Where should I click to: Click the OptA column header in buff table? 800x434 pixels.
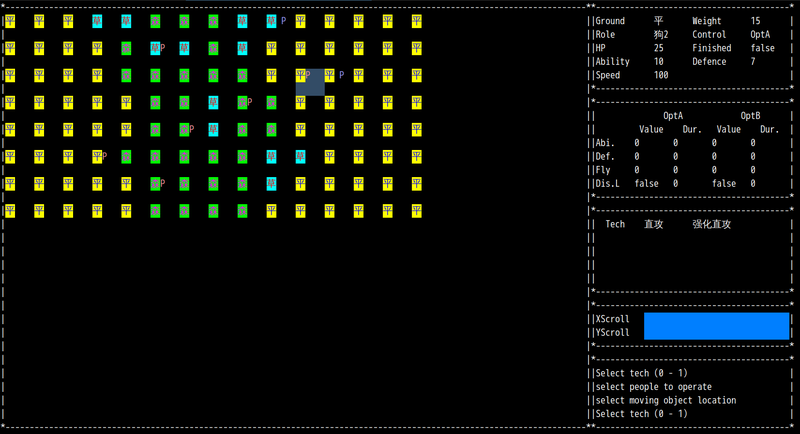[x=673, y=116]
